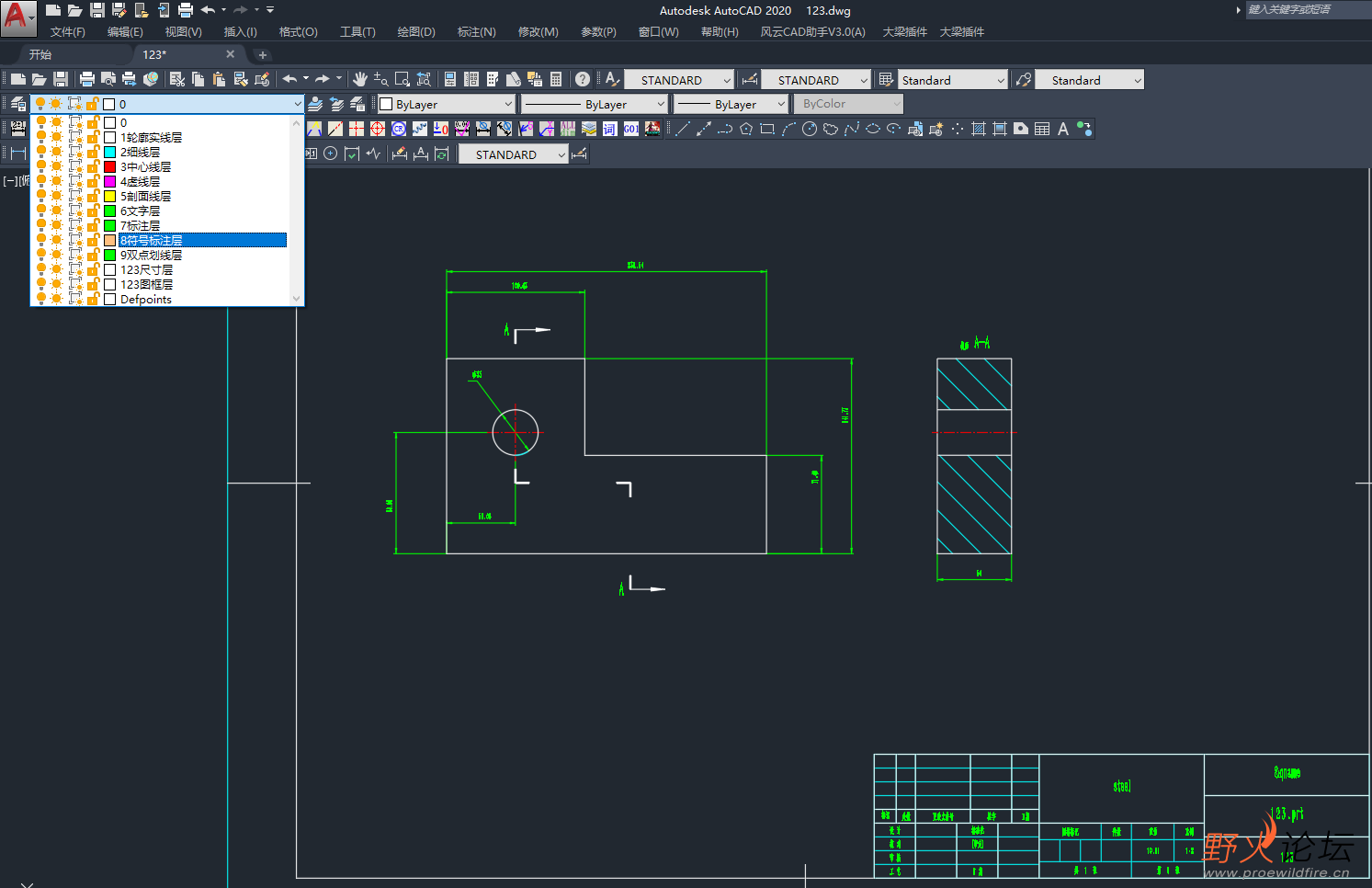This screenshot has height=888, width=1372.
Task: Toggle lightbulb on/off for 3中心线层
Action: click(41, 166)
